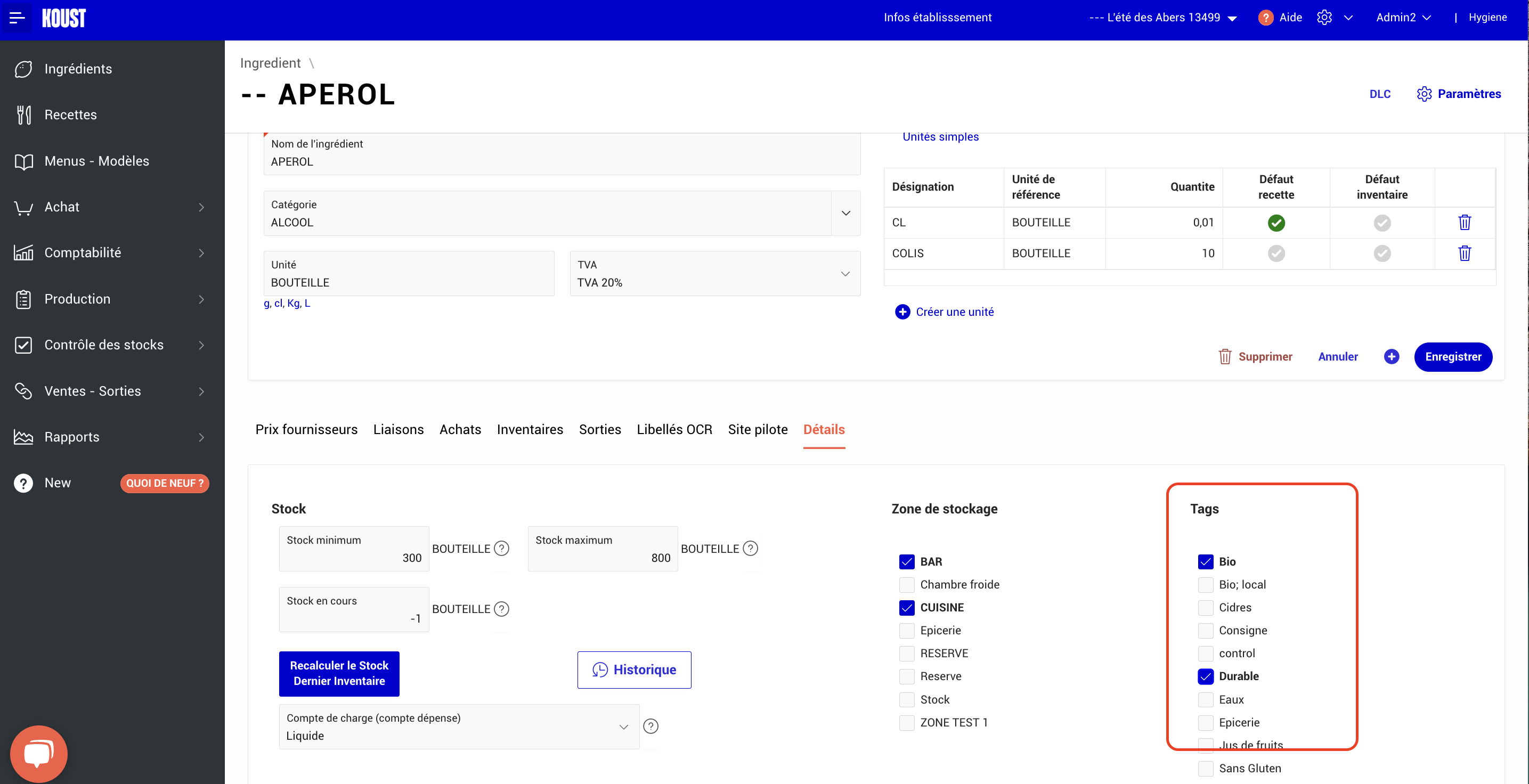Uncheck the BAR storage zone

(906, 561)
